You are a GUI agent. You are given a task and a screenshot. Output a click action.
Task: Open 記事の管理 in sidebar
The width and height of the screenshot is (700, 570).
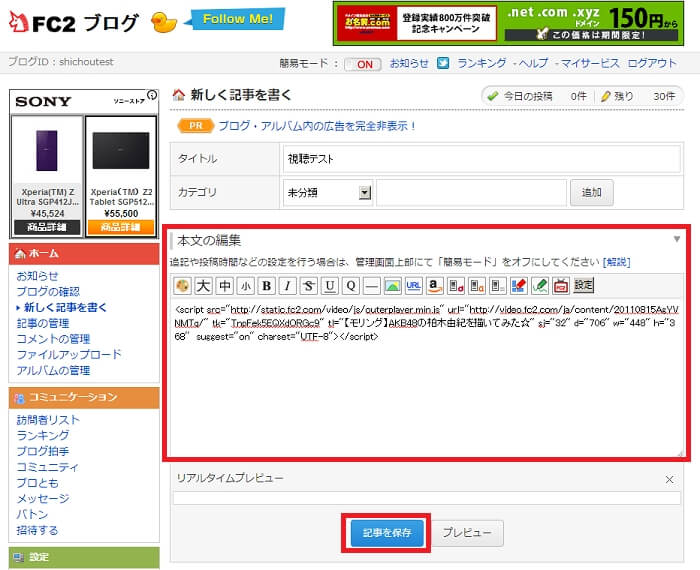[x=43, y=323]
